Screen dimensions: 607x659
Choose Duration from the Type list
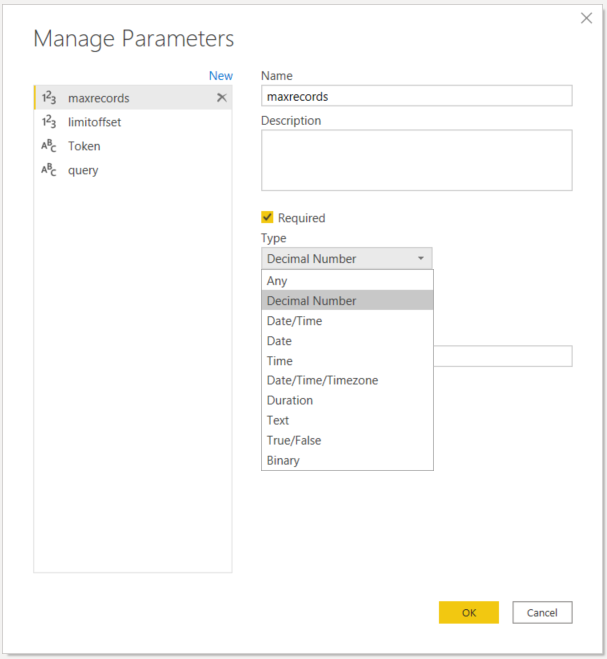pos(347,400)
